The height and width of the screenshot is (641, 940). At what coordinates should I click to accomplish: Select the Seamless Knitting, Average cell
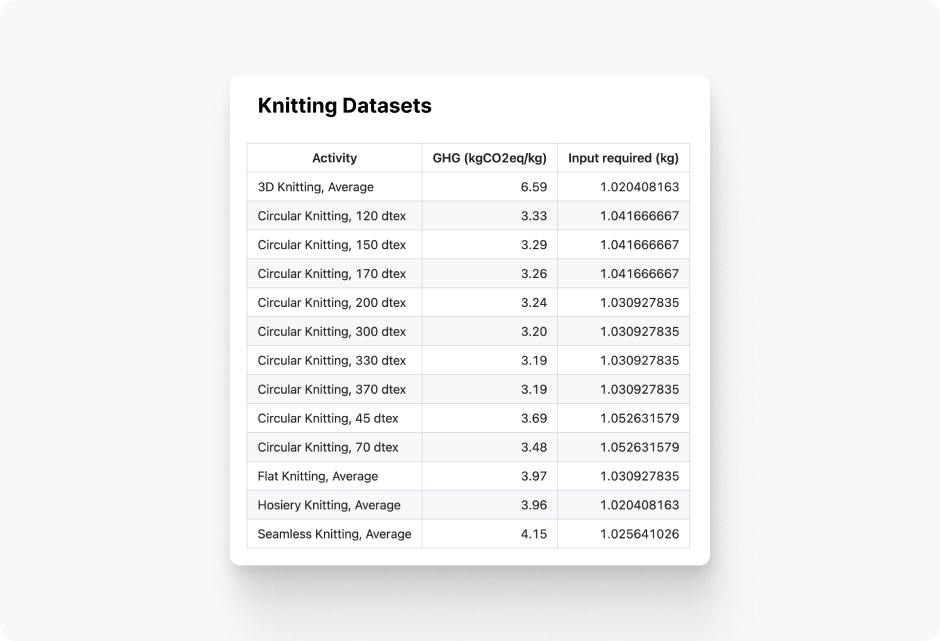pyautogui.click(x=335, y=534)
